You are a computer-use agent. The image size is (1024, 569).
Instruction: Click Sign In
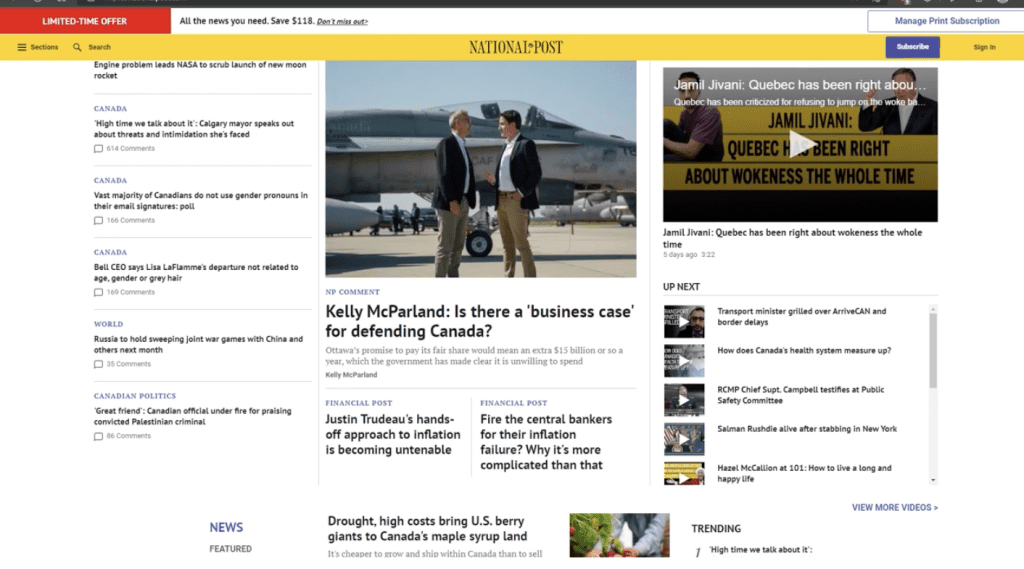pyautogui.click(x=984, y=47)
